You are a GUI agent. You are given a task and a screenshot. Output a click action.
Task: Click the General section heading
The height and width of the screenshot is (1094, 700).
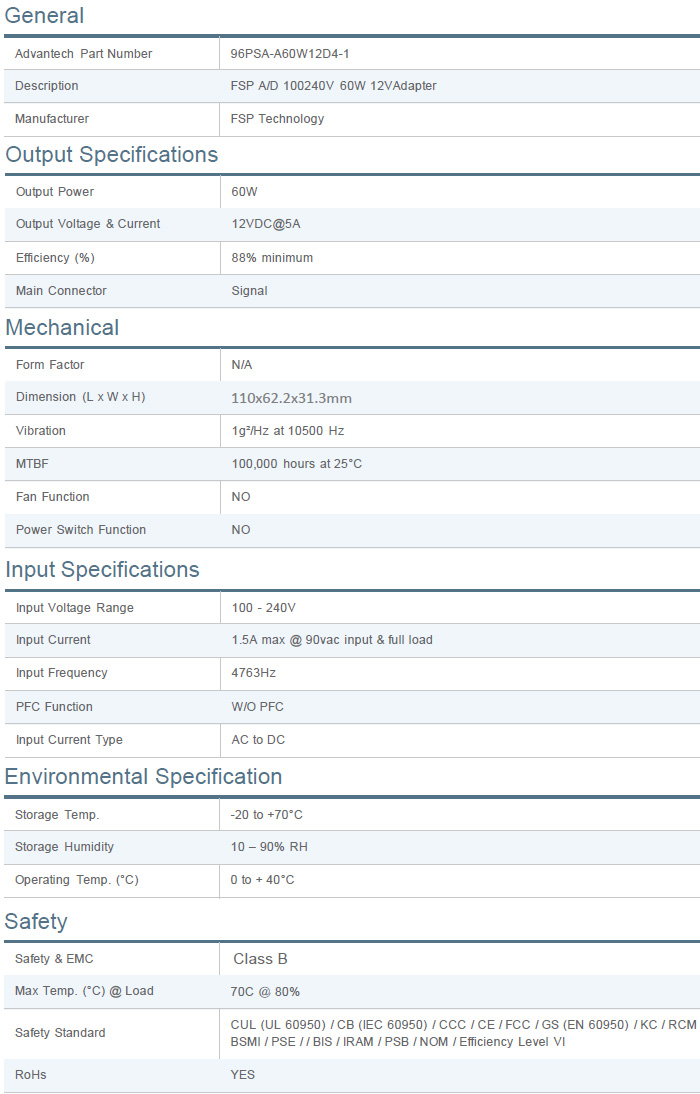(x=44, y=16)
